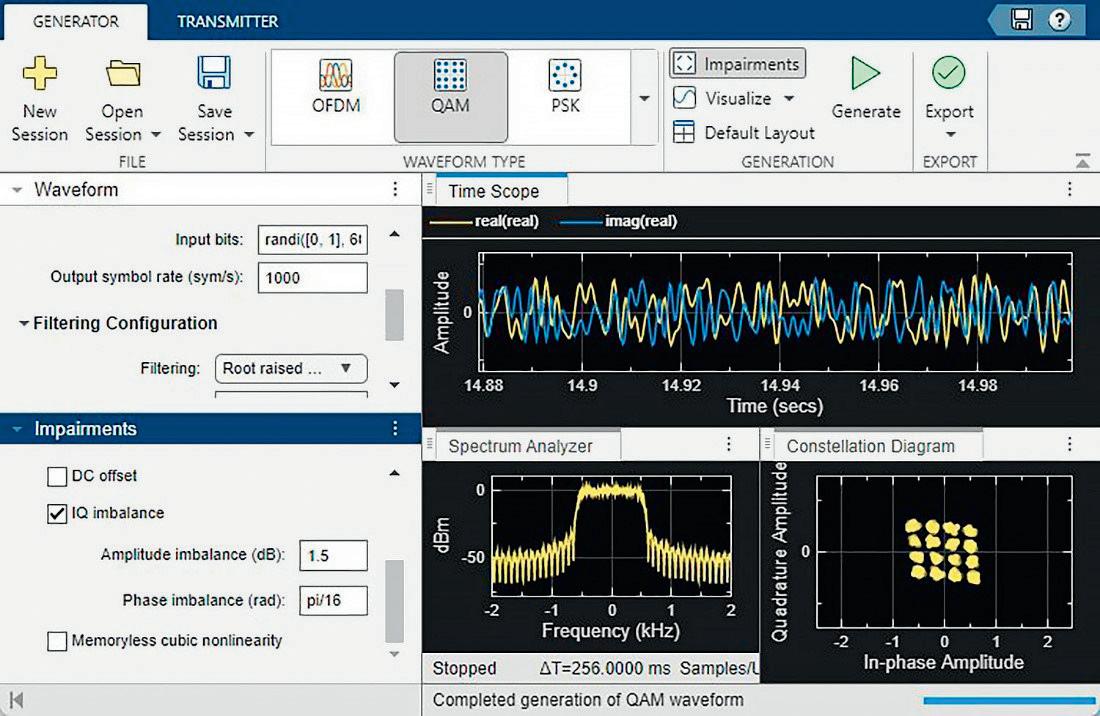Collapse the toolstrip with the up-arrow icon

[x=1082, y=161]
